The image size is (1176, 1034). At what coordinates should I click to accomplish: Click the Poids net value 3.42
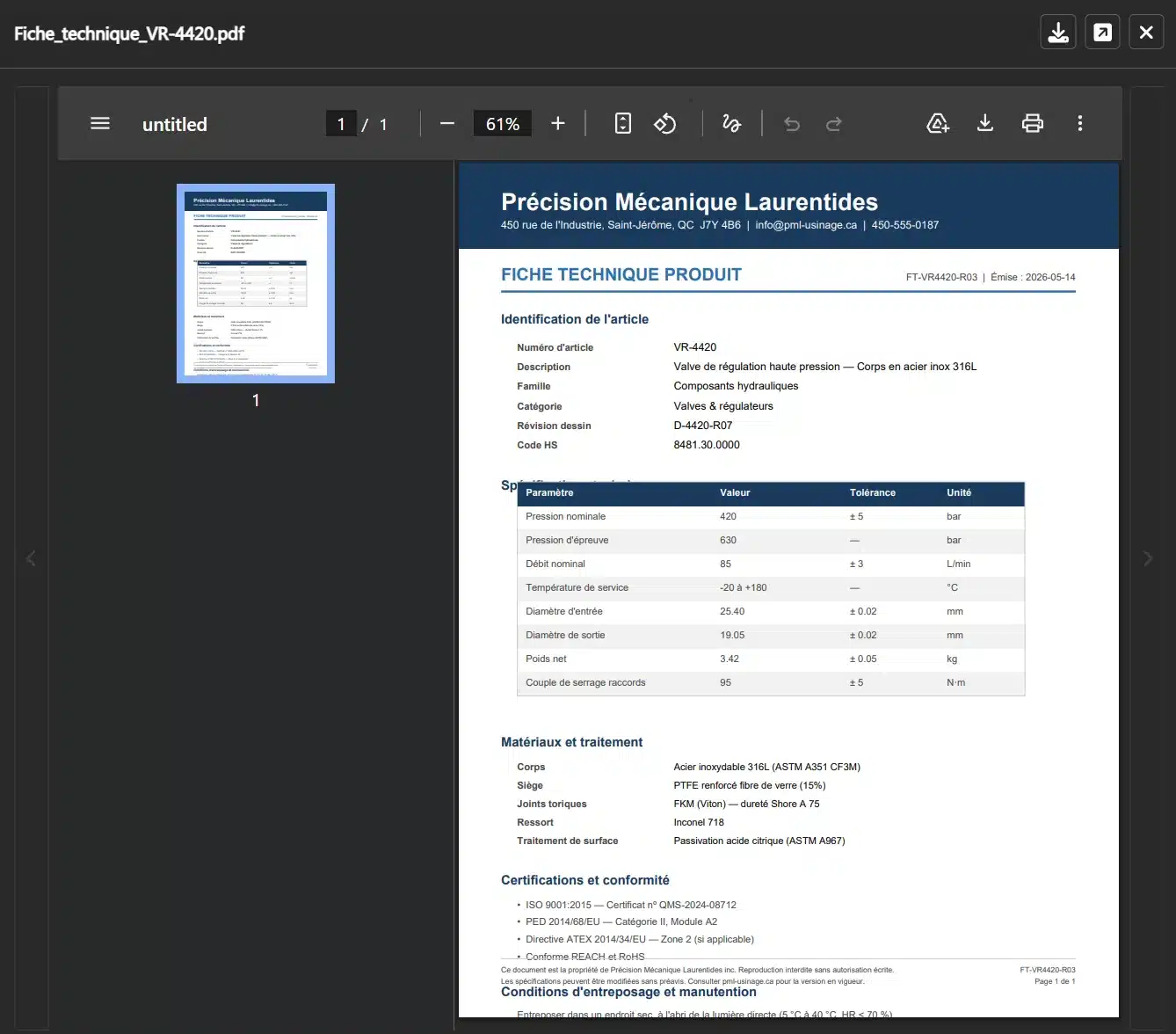pos(730,659)
